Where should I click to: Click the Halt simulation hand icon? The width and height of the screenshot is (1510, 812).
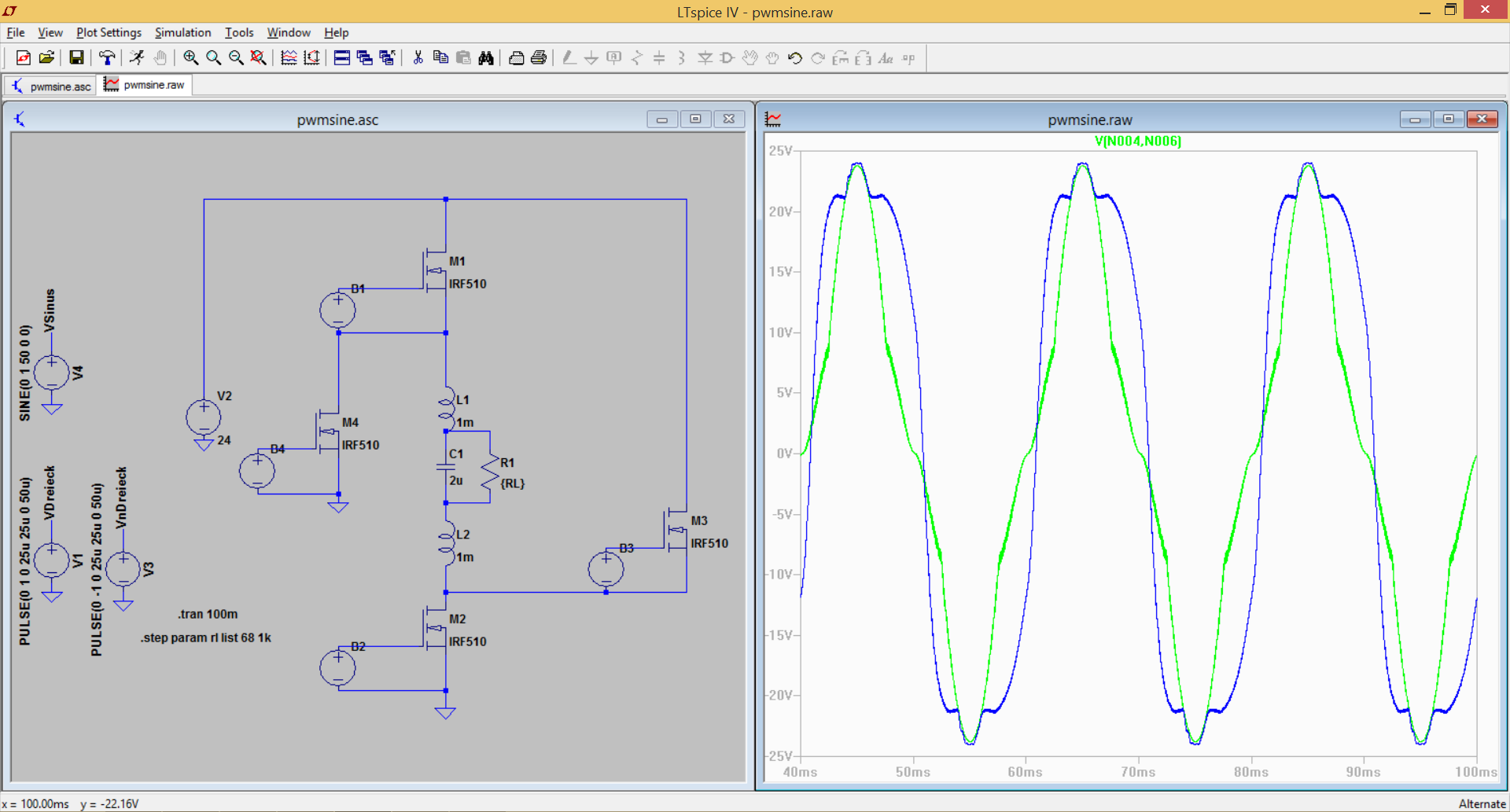[160, 57]
